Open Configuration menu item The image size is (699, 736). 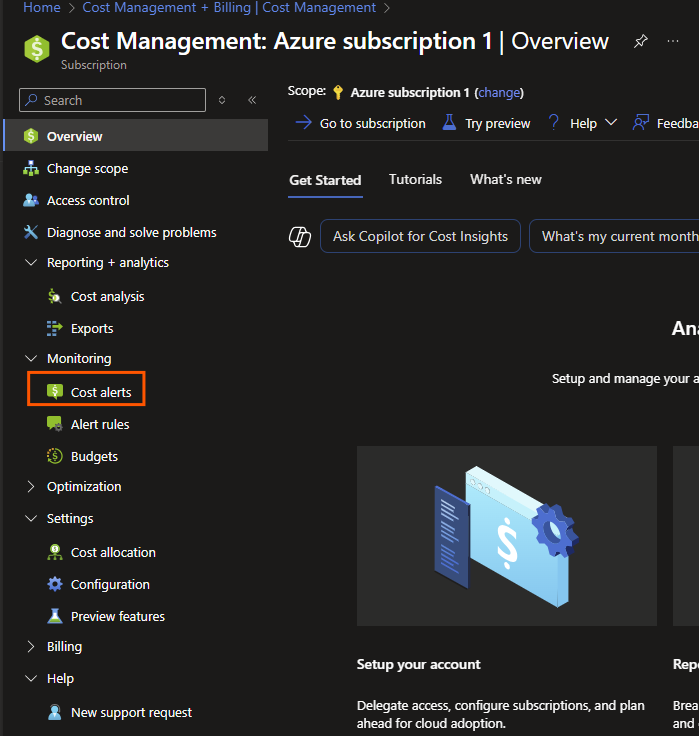pyautogui.click(x=110, y=584)
